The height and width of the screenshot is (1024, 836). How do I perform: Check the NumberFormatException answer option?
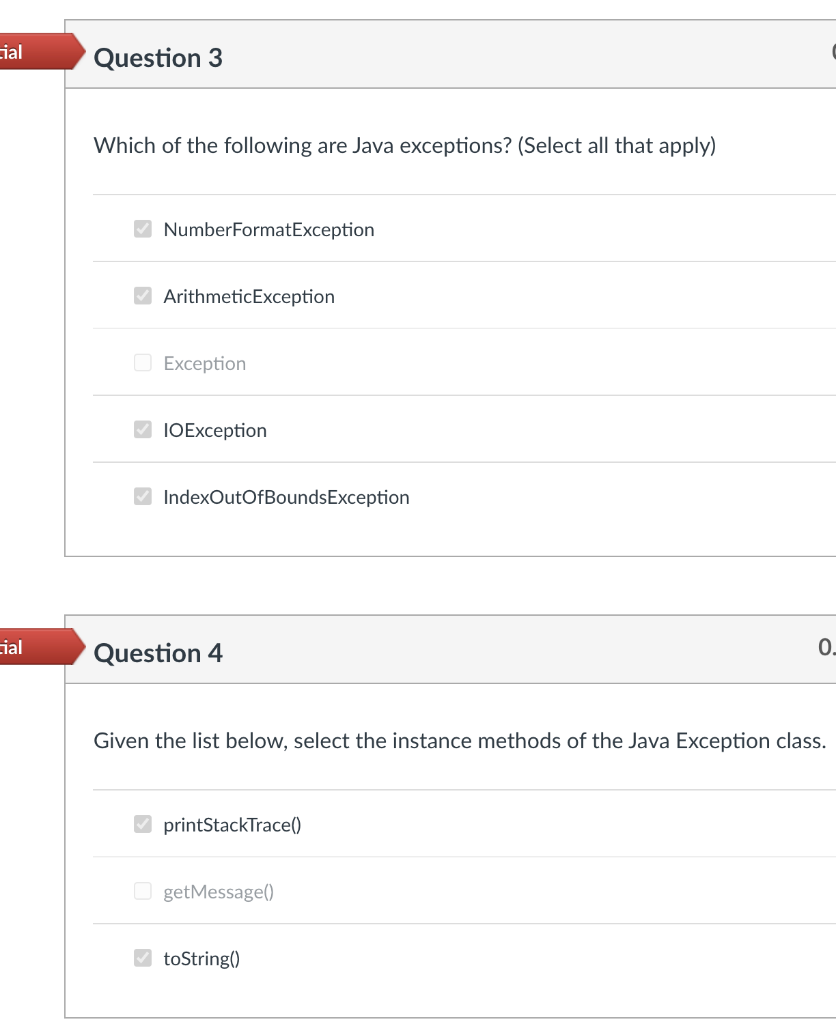[x=143, y=229]
